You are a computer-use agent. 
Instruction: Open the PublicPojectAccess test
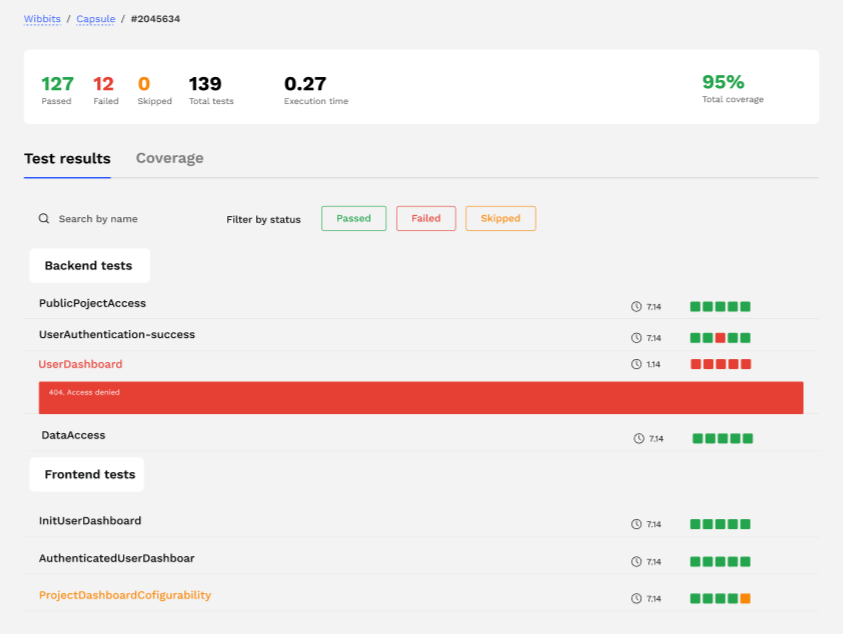[92, 303]
